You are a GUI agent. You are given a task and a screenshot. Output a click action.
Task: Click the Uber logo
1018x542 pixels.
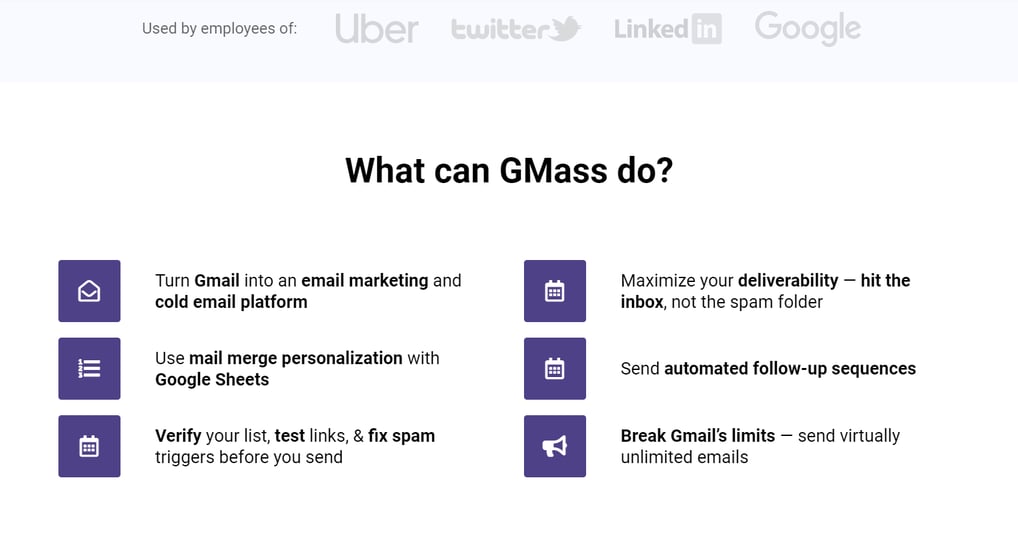(x=377, y=29)
